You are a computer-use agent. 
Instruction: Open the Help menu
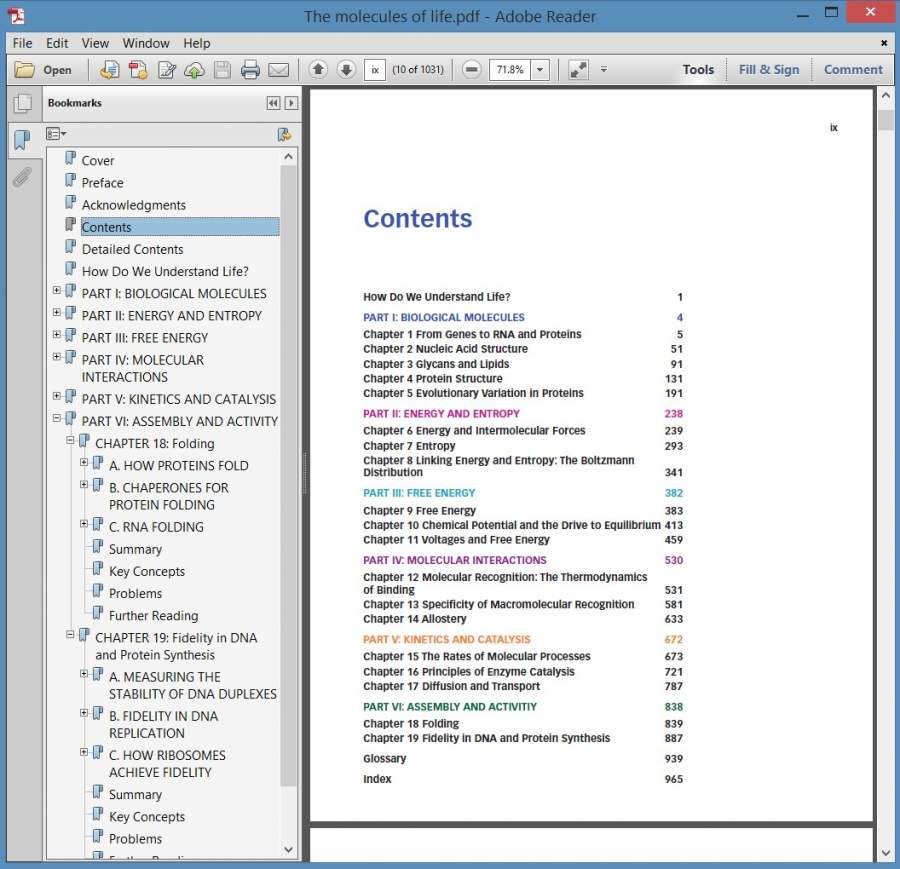196,43
